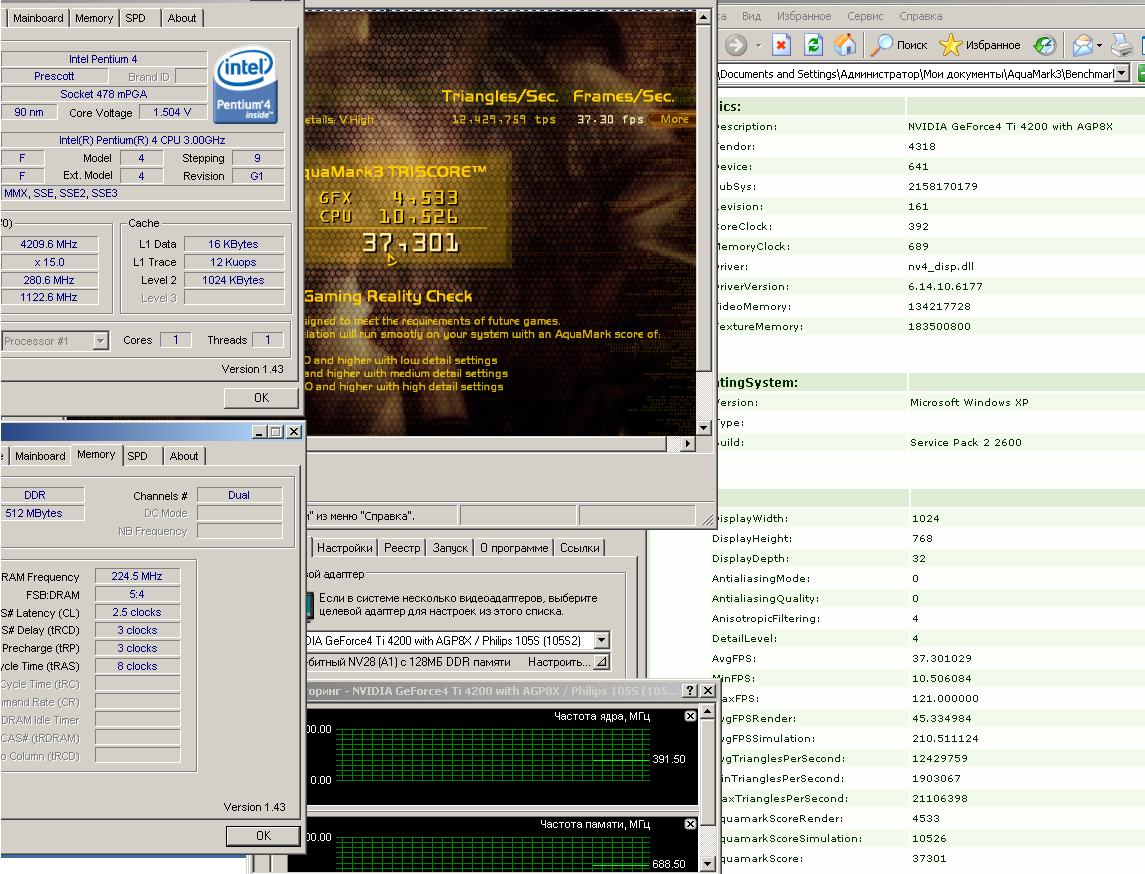Viewport: 1145px width, 874px height.
Task: Click the 224.5 MHz DRAM frequency value
Action: [x=137, y=576]
